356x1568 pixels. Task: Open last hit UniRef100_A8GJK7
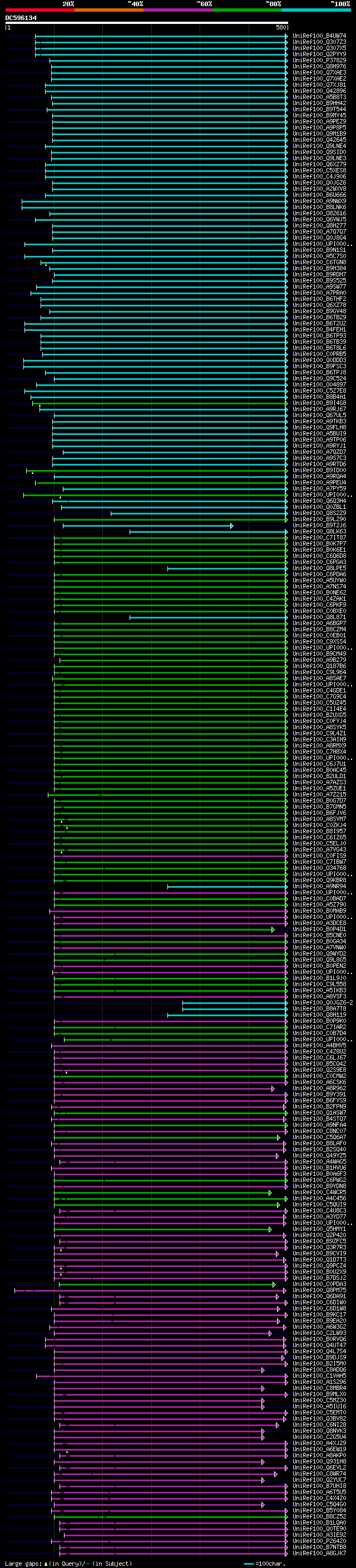(x=319, y=1553)
